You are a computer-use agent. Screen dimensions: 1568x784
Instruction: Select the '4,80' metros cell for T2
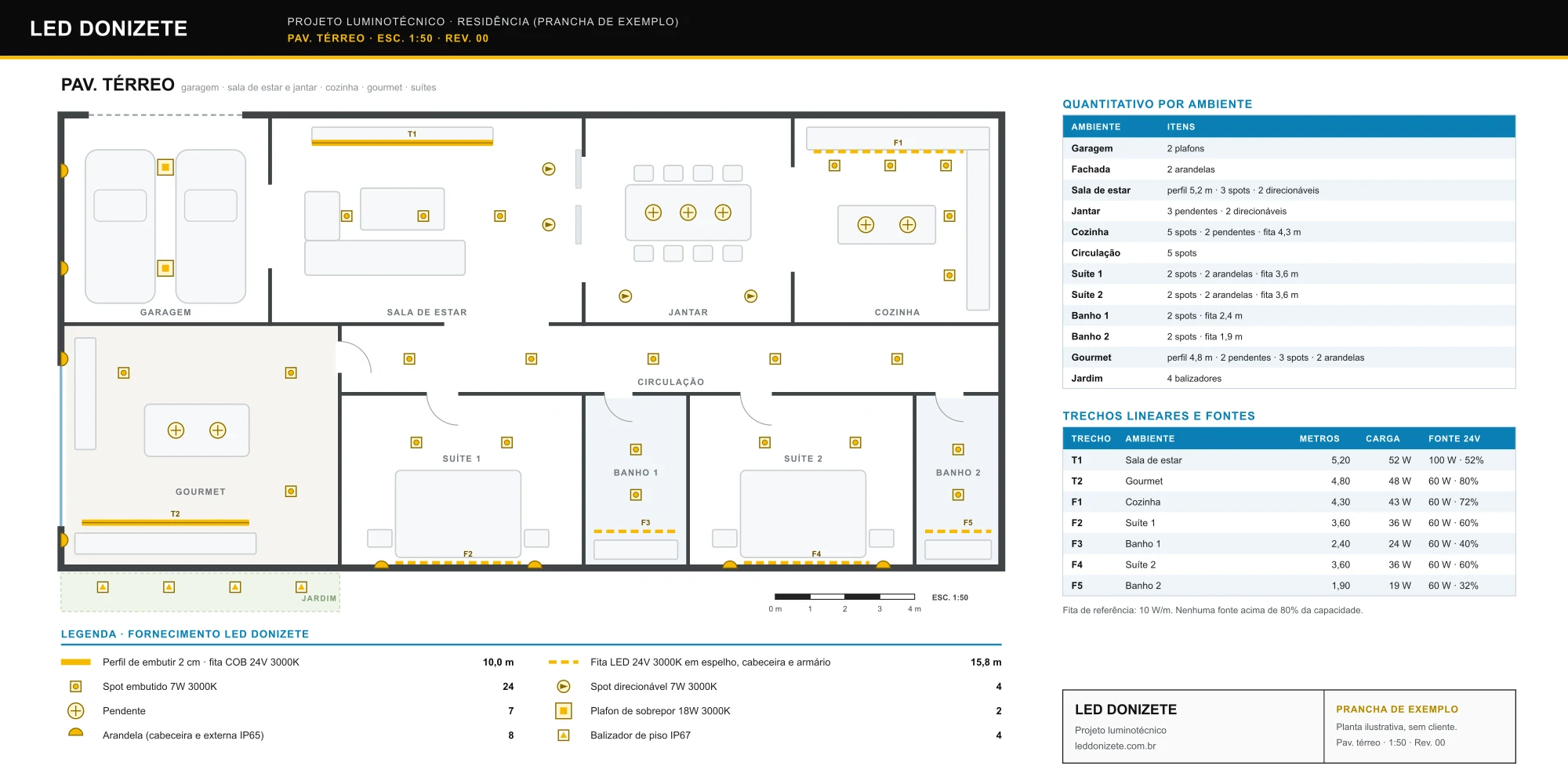click(x=1340, y=481)
